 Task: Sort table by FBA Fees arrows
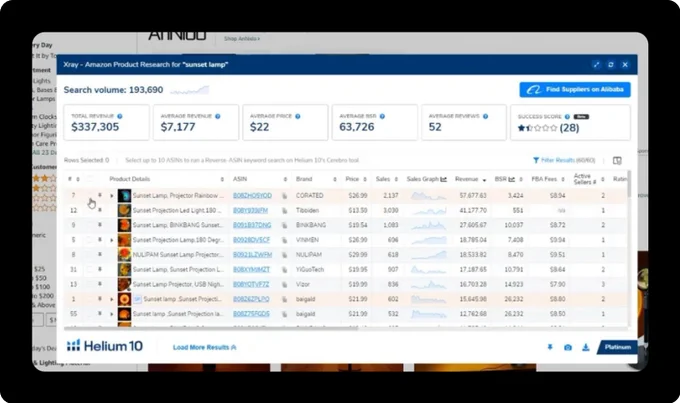pyautogui.click(x=563, y=179)
